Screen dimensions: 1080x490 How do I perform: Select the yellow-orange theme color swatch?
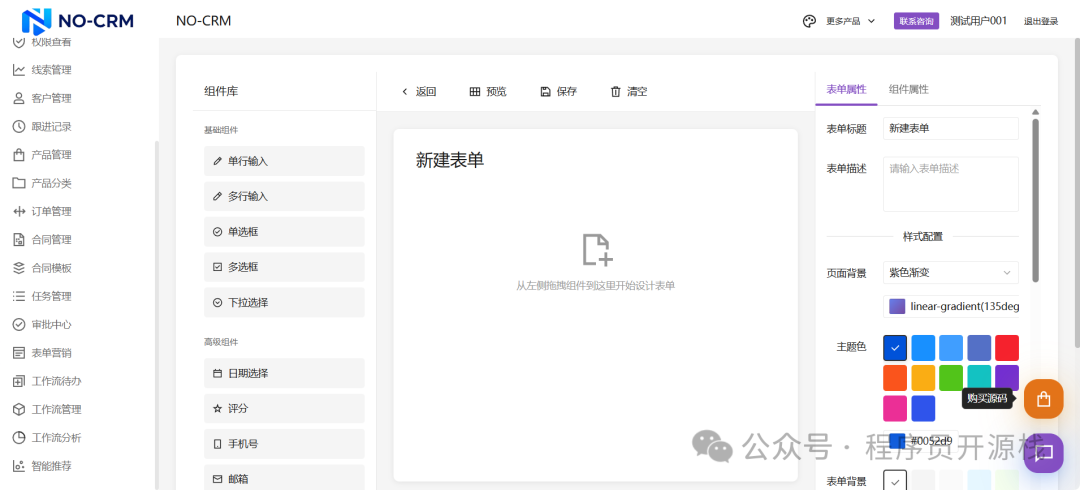923,378
